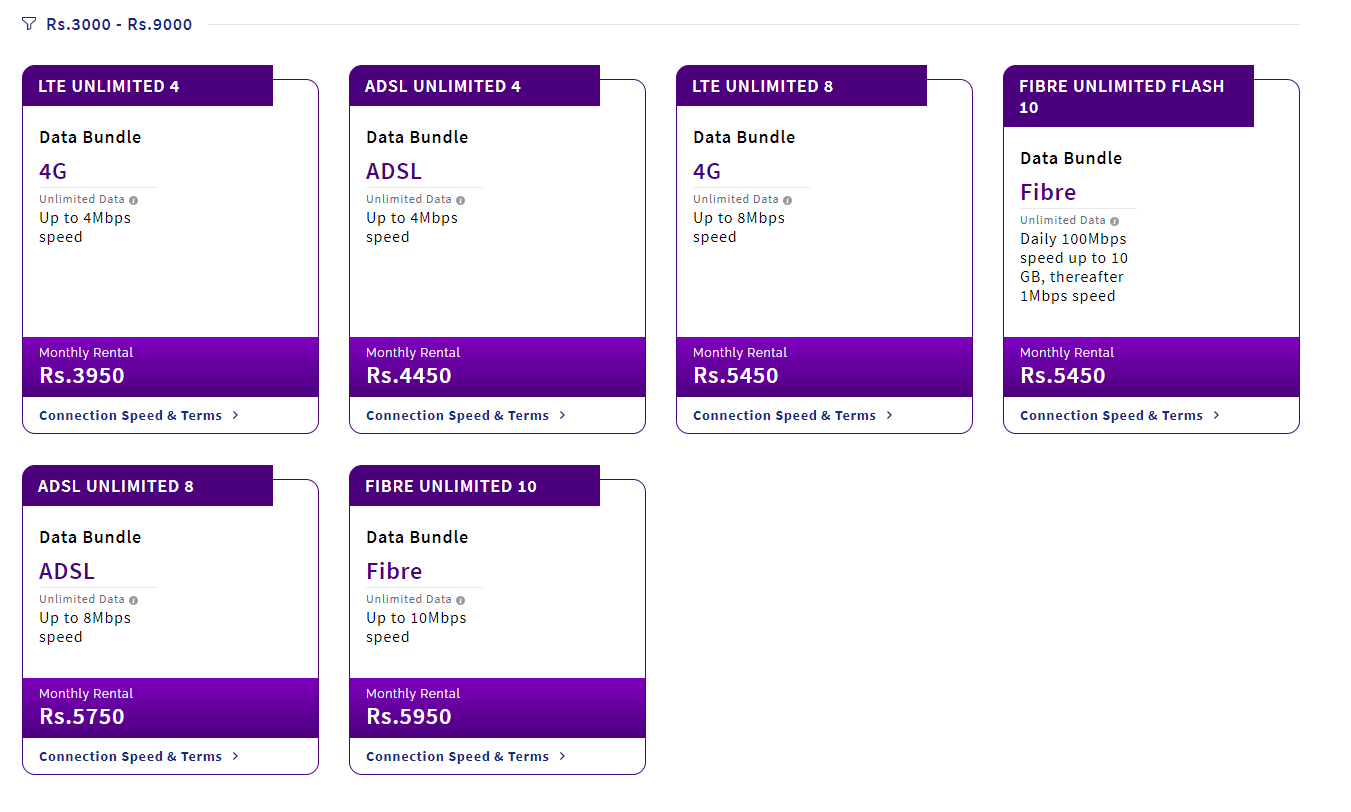Open Connection Speed & Terms for ADSL Unlimited 4
Image resolution: width=1351 pixels, height=812 pixels.
(x=466, y=415)
